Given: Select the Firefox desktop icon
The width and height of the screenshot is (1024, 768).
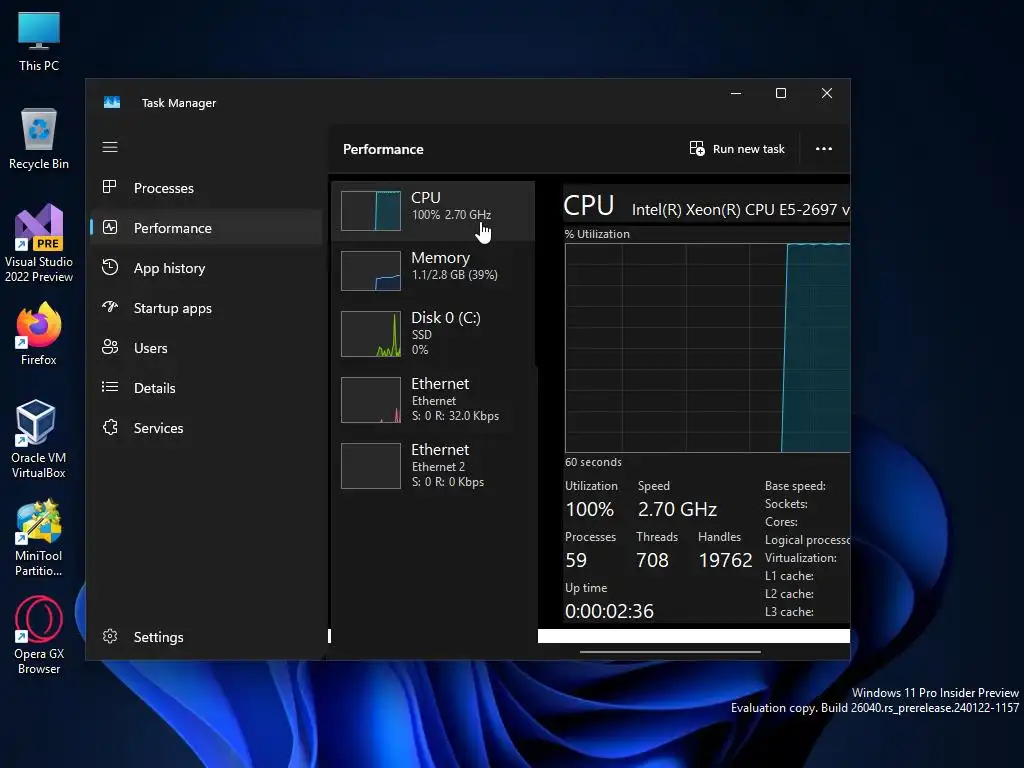Looking at the screenshot, I should click(39, 334).
